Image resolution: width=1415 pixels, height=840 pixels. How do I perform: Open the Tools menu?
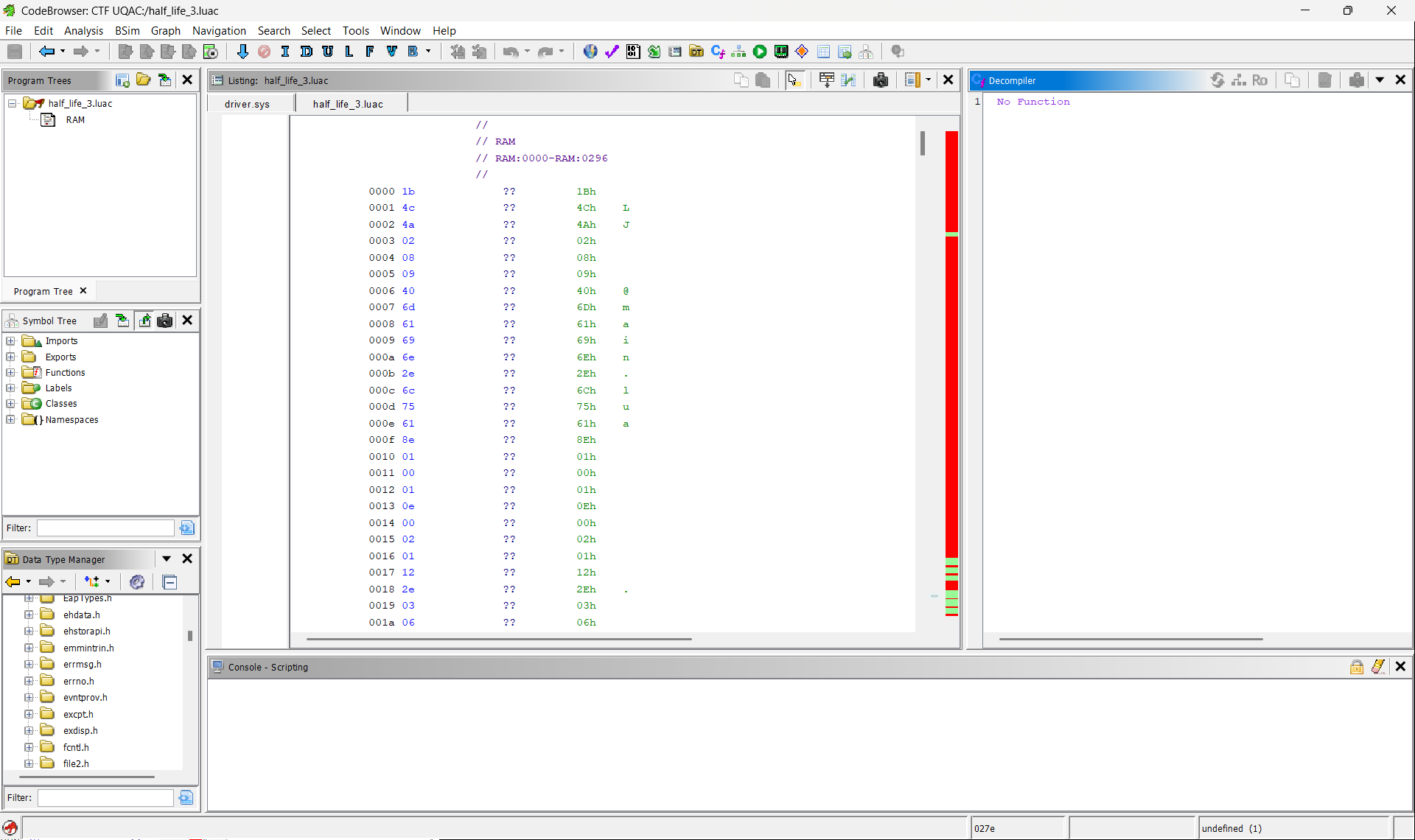(355, 30)
